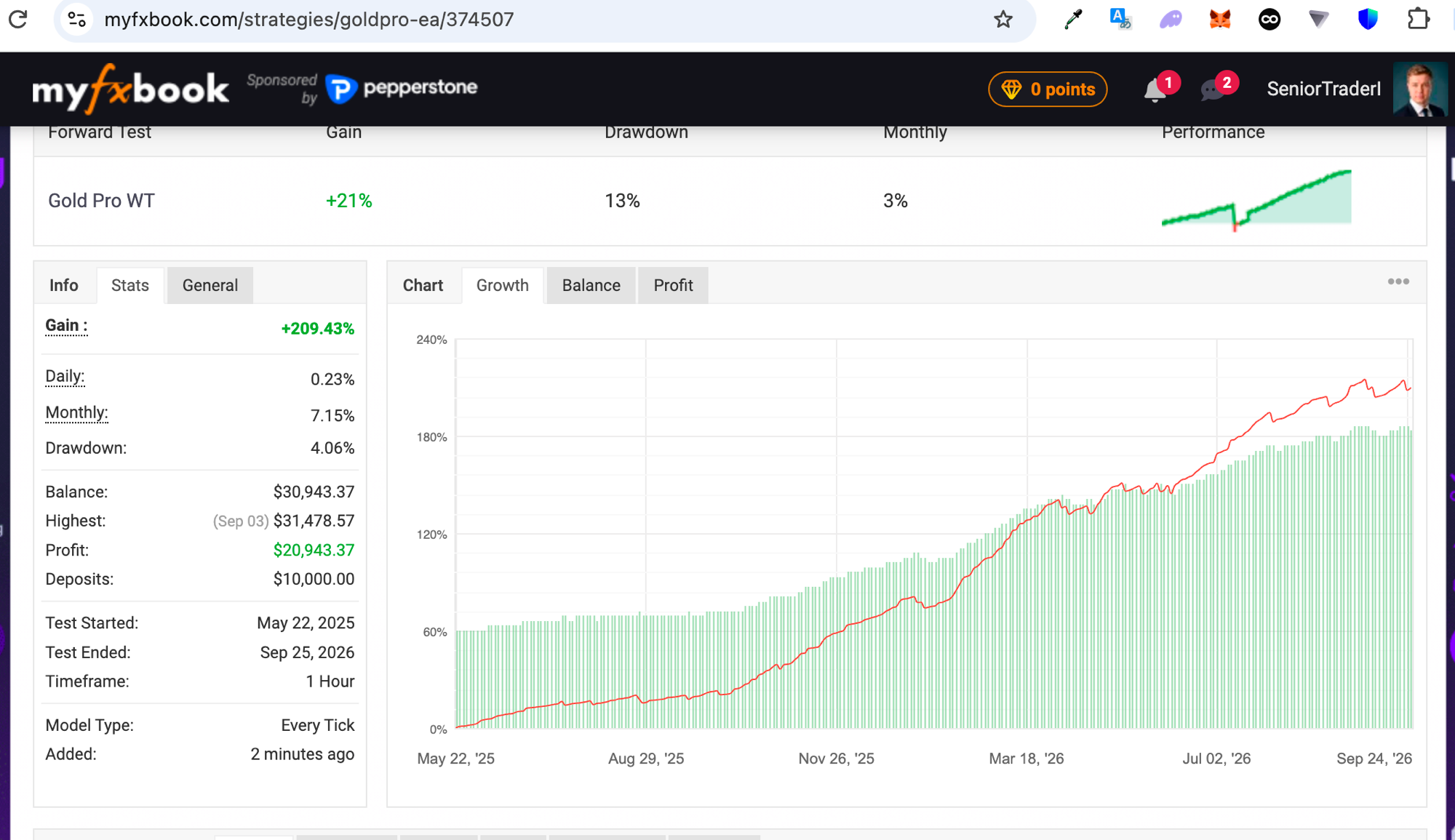The height and width of the screenshot is (840, 1455).
Task: Select the +209.43% gain value
Action: click(x=318, y=329)
